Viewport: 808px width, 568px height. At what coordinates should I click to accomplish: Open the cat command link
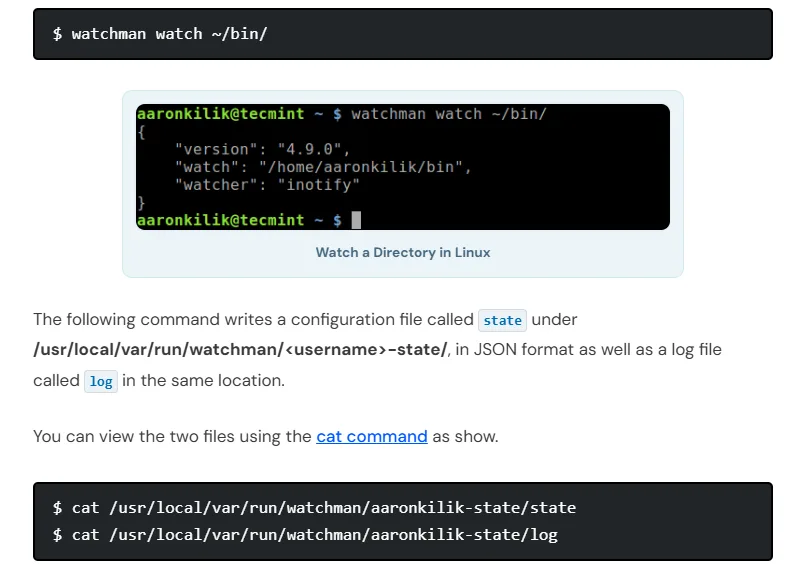(x=372, y=437)
